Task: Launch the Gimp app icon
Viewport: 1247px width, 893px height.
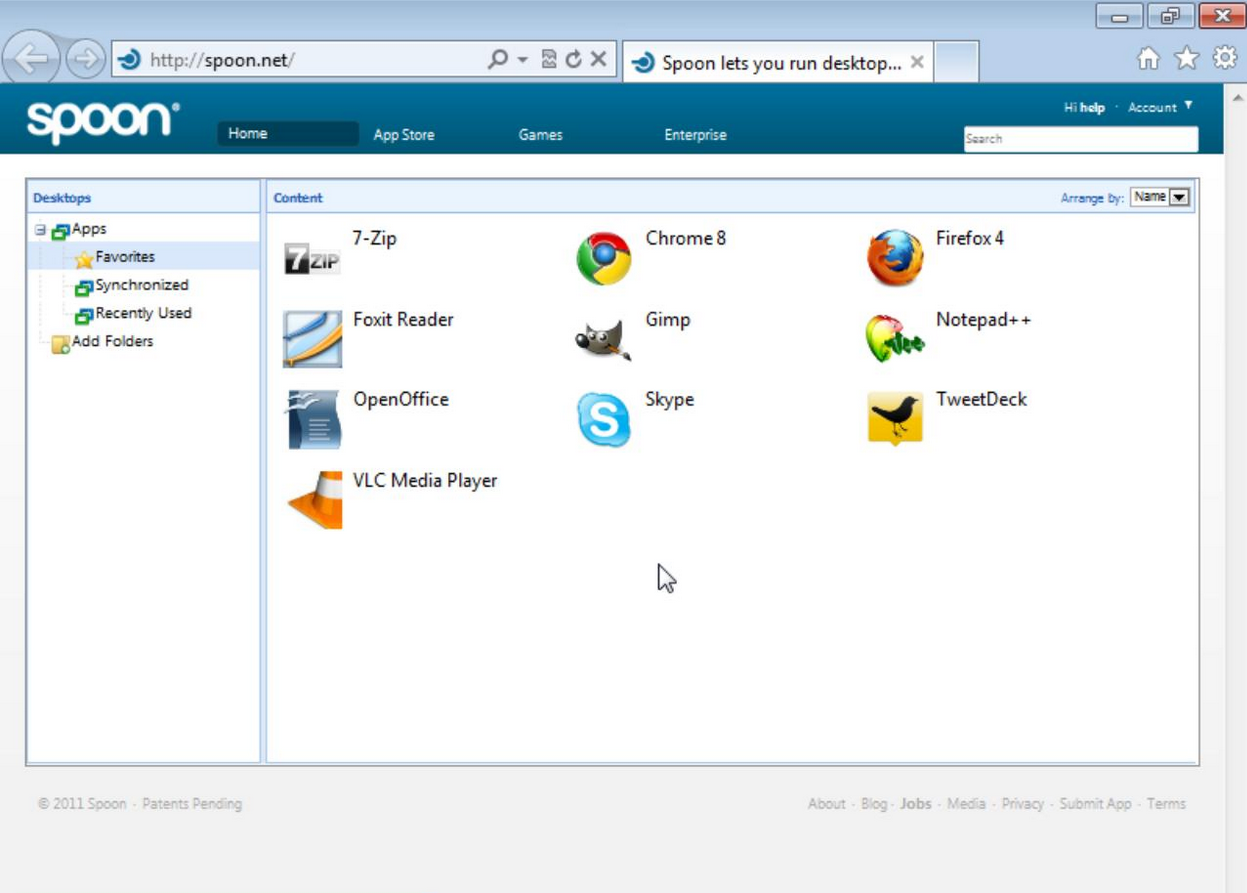Action: click(x=604, y=340)
